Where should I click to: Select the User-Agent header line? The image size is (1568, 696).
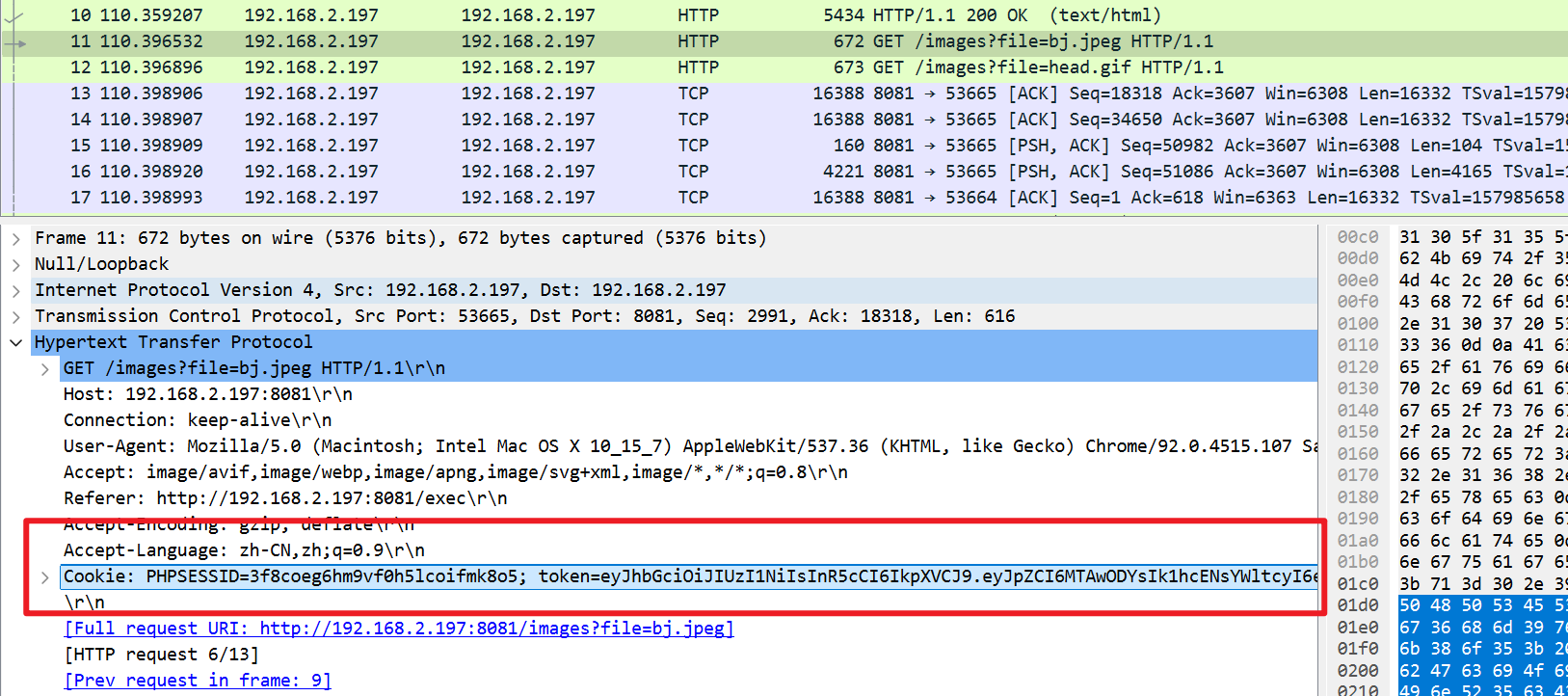[690, 446]
